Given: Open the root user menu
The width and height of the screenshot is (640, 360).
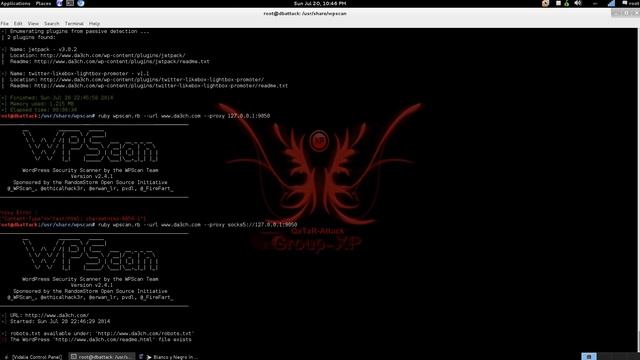Looking at the screenshot, I should point(631,3).
